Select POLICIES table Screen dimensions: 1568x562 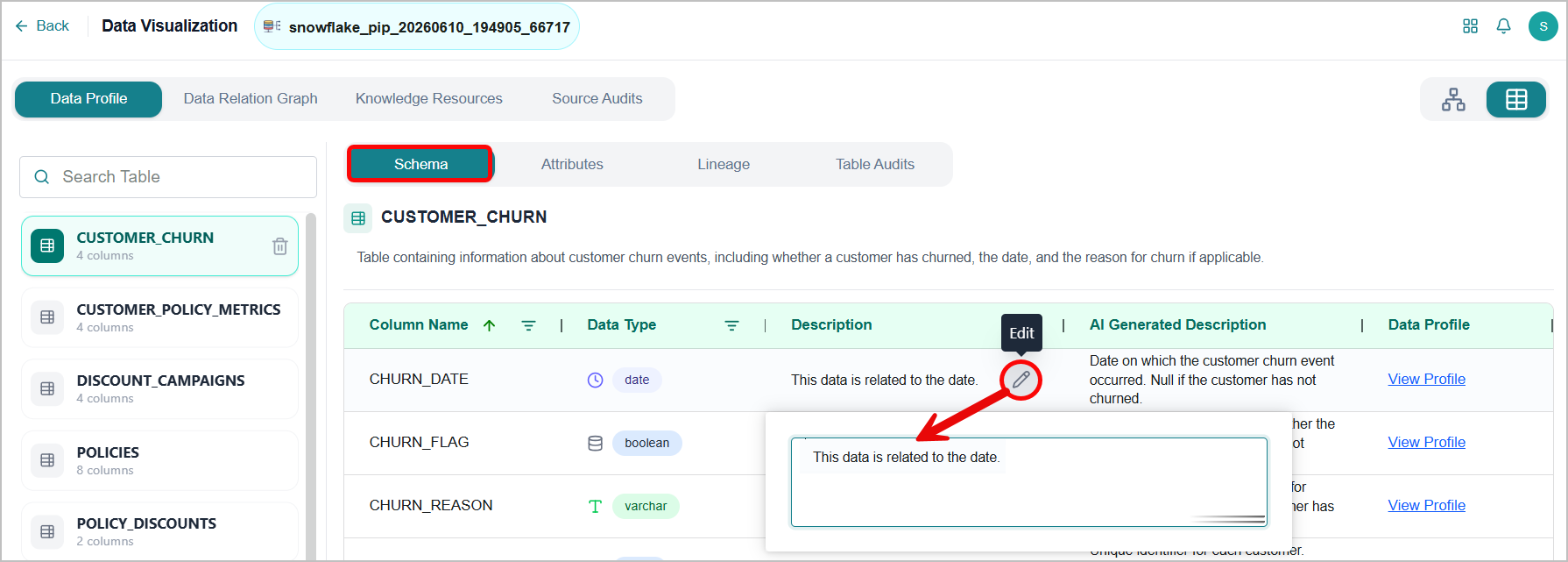coord(159,460)
